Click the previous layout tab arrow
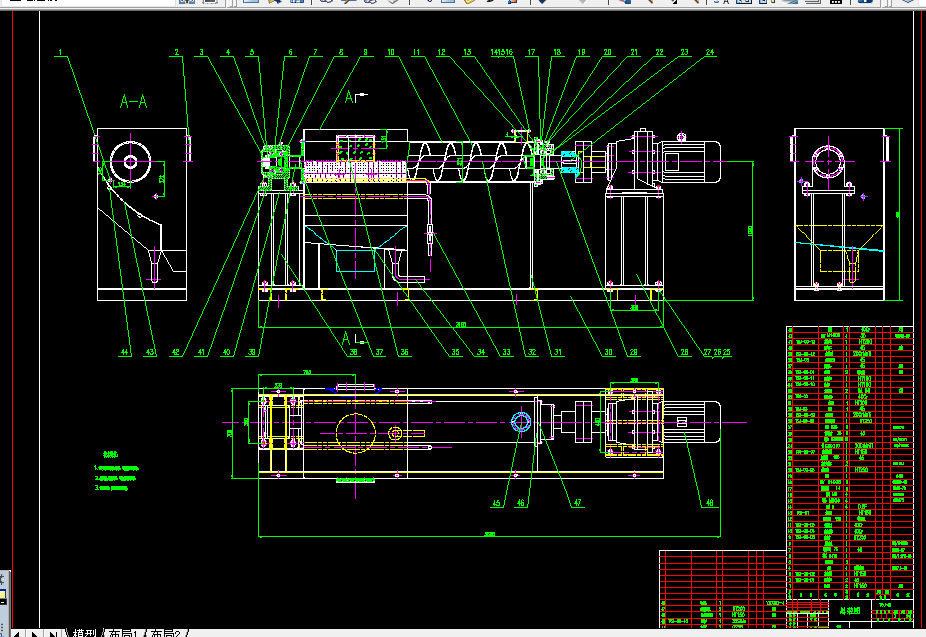The image size is (926, 637). tap(17, 634)
